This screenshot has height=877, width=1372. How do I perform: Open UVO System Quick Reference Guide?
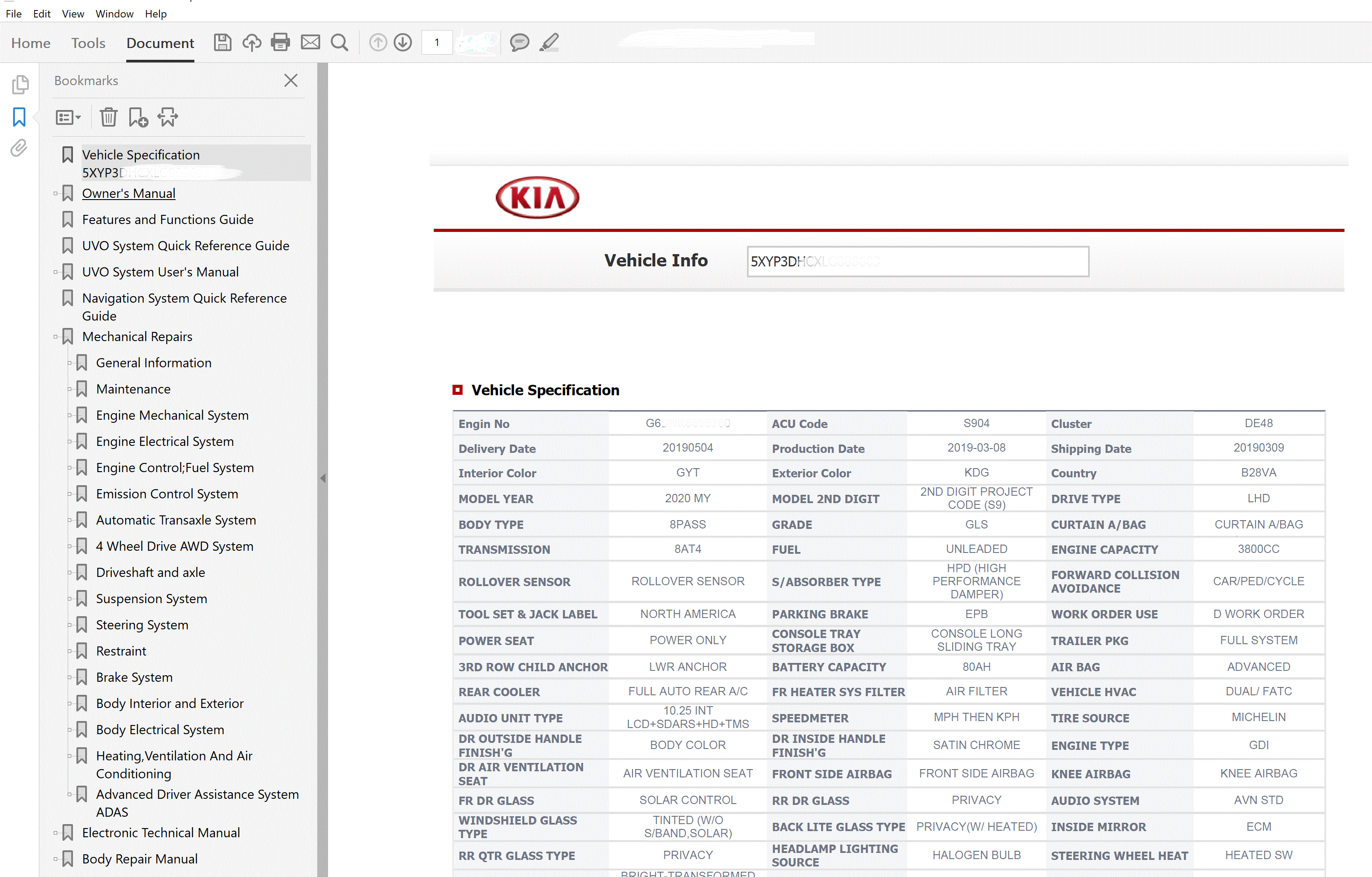pos(185,246)
